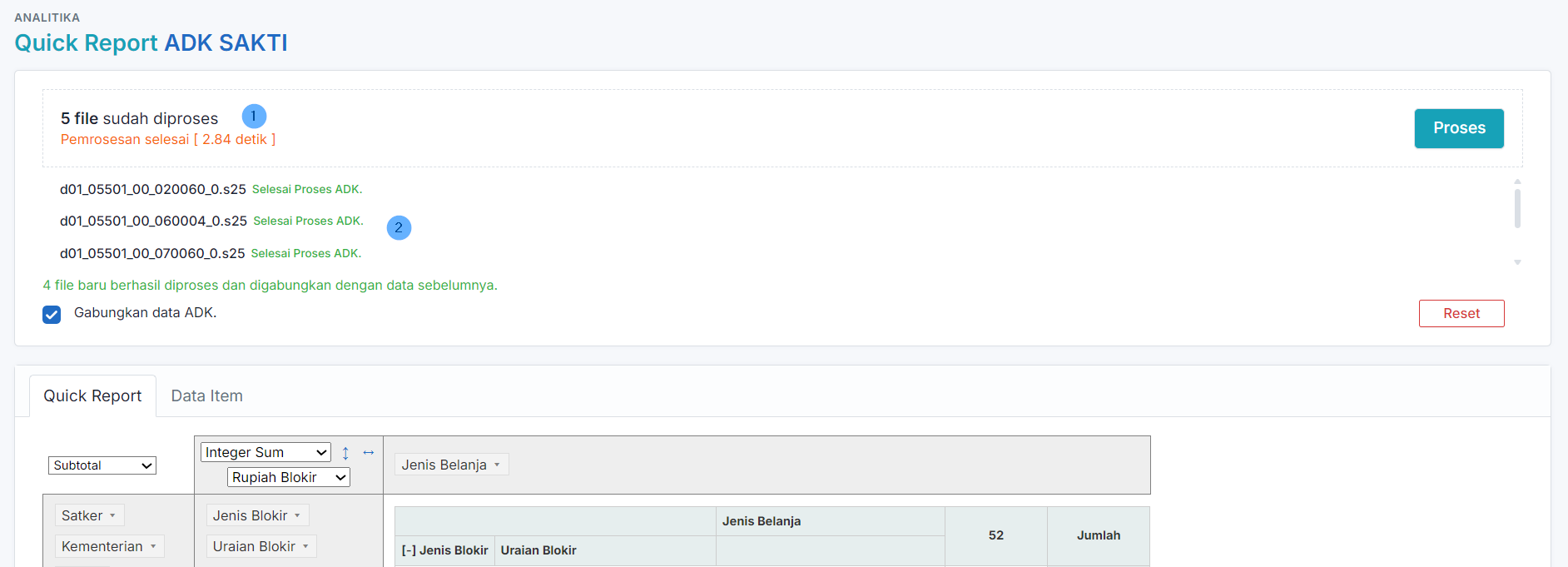Collapse the [-] Jenis Blokir column header
The image size is (1568, 567).
[x=444, y=550]
